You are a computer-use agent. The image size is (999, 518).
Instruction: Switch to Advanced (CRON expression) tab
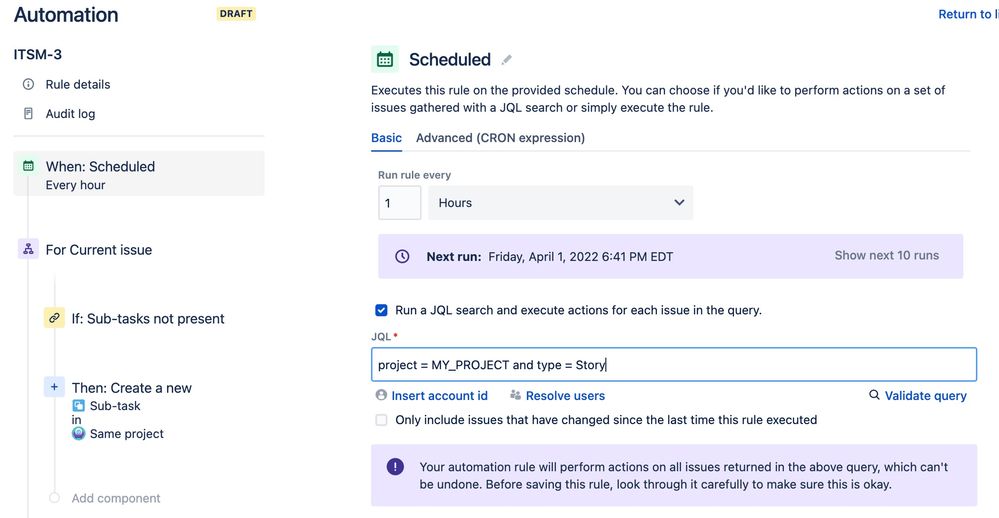point(500,138)
